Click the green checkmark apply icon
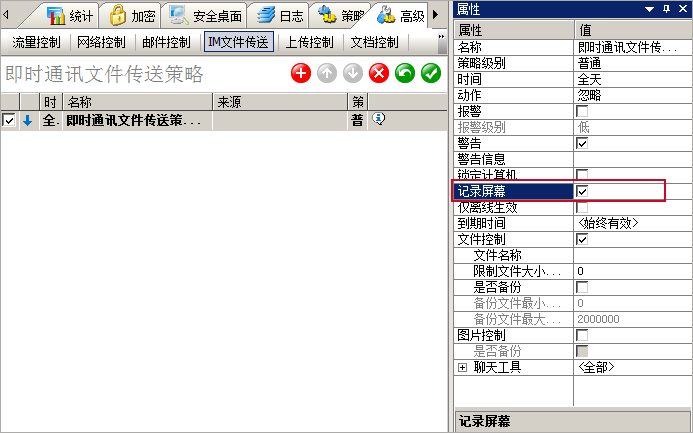 click(x=431, y=73)
